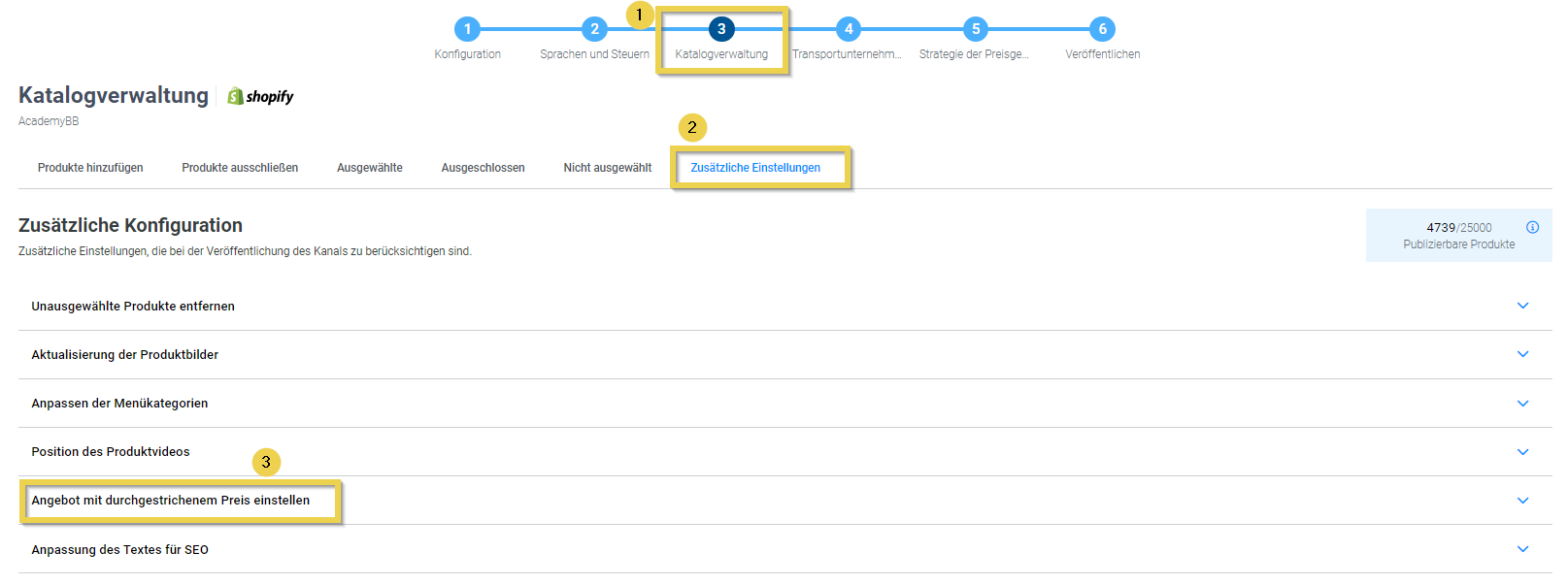Select Zusätzliche Einstellungen tab
Viewport: 1568px width, 585px height.
point(755,168)
